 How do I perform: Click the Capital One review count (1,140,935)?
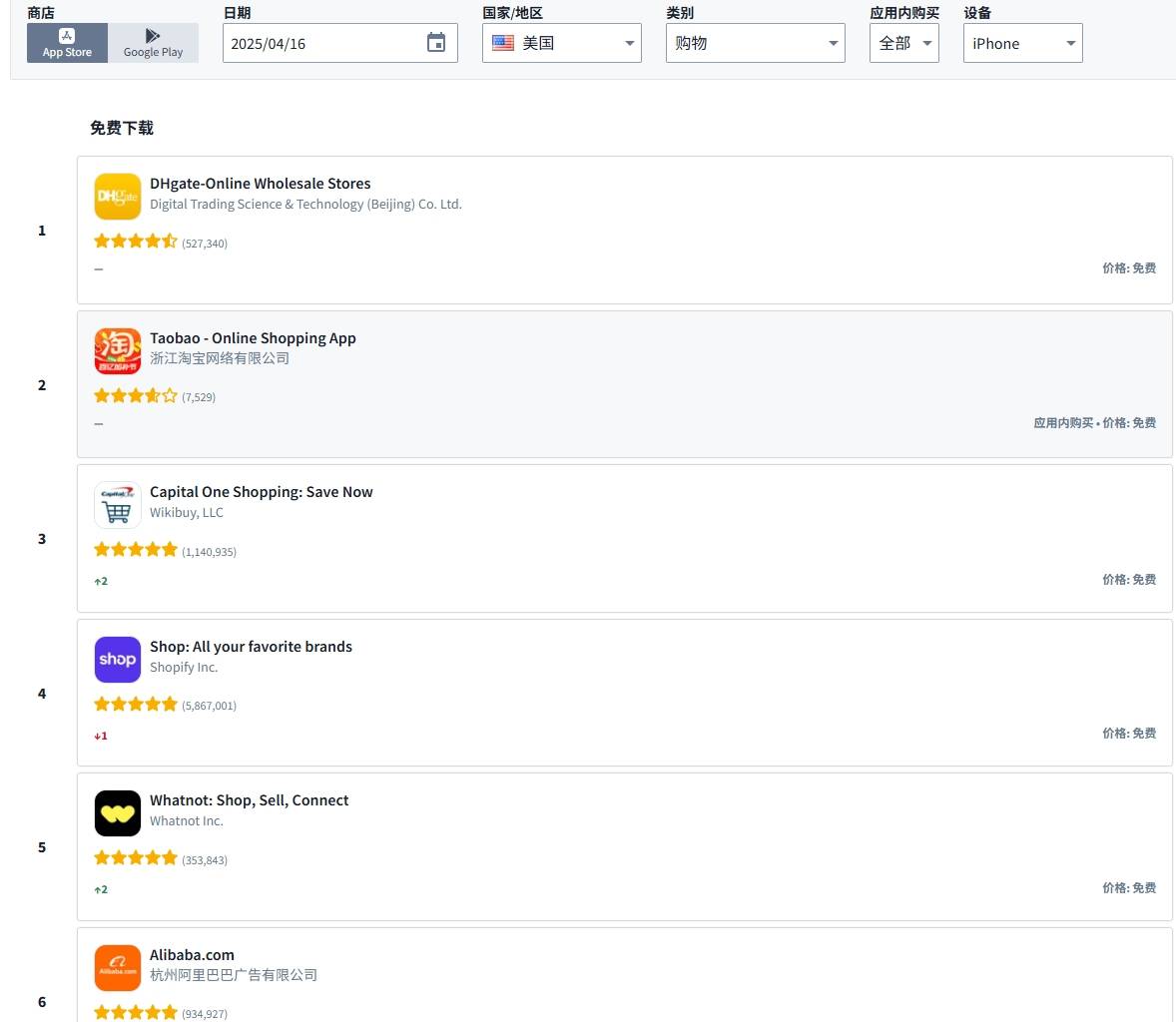pyautogui.click(x=210, y=552)
